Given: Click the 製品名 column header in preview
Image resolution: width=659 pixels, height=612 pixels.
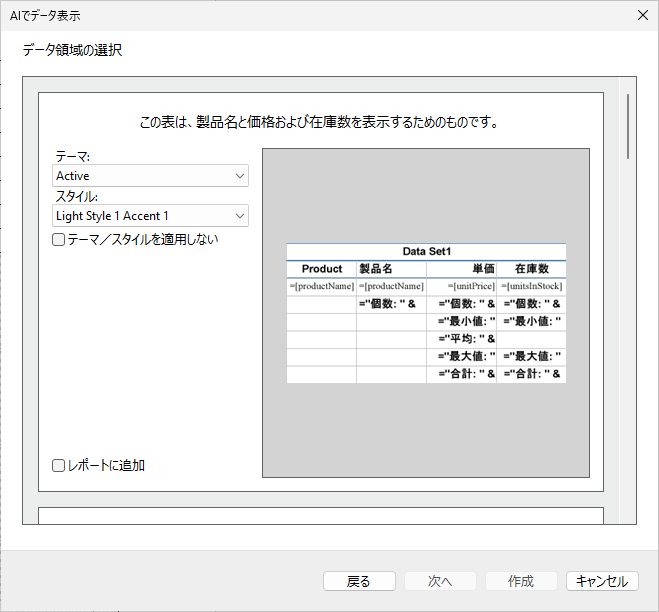Looking at the screenshot, I should pyautogui.click(x=391, y=269).
